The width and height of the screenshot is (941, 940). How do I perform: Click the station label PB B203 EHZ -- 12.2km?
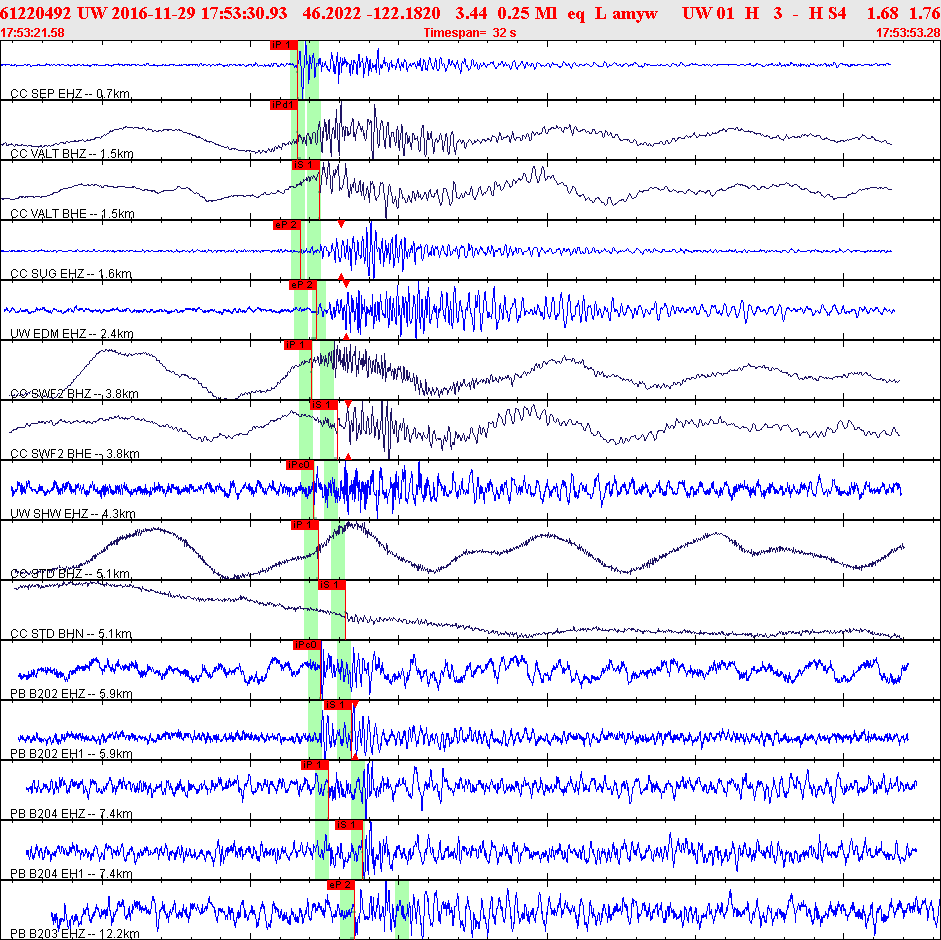click(x=75, y=934)
